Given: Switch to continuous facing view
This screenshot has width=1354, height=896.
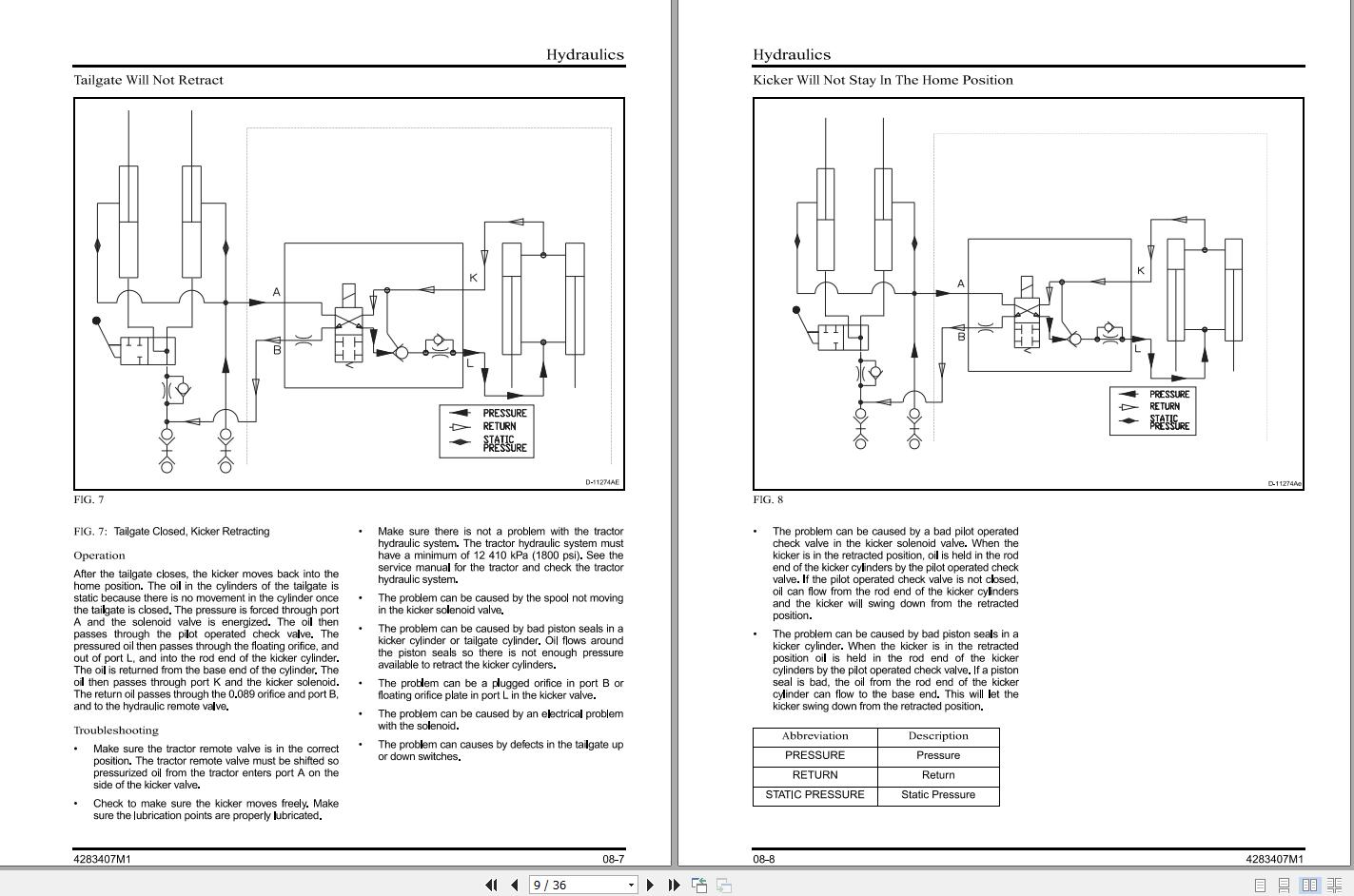Looking at the screenshot, I should pos(1334,885).
